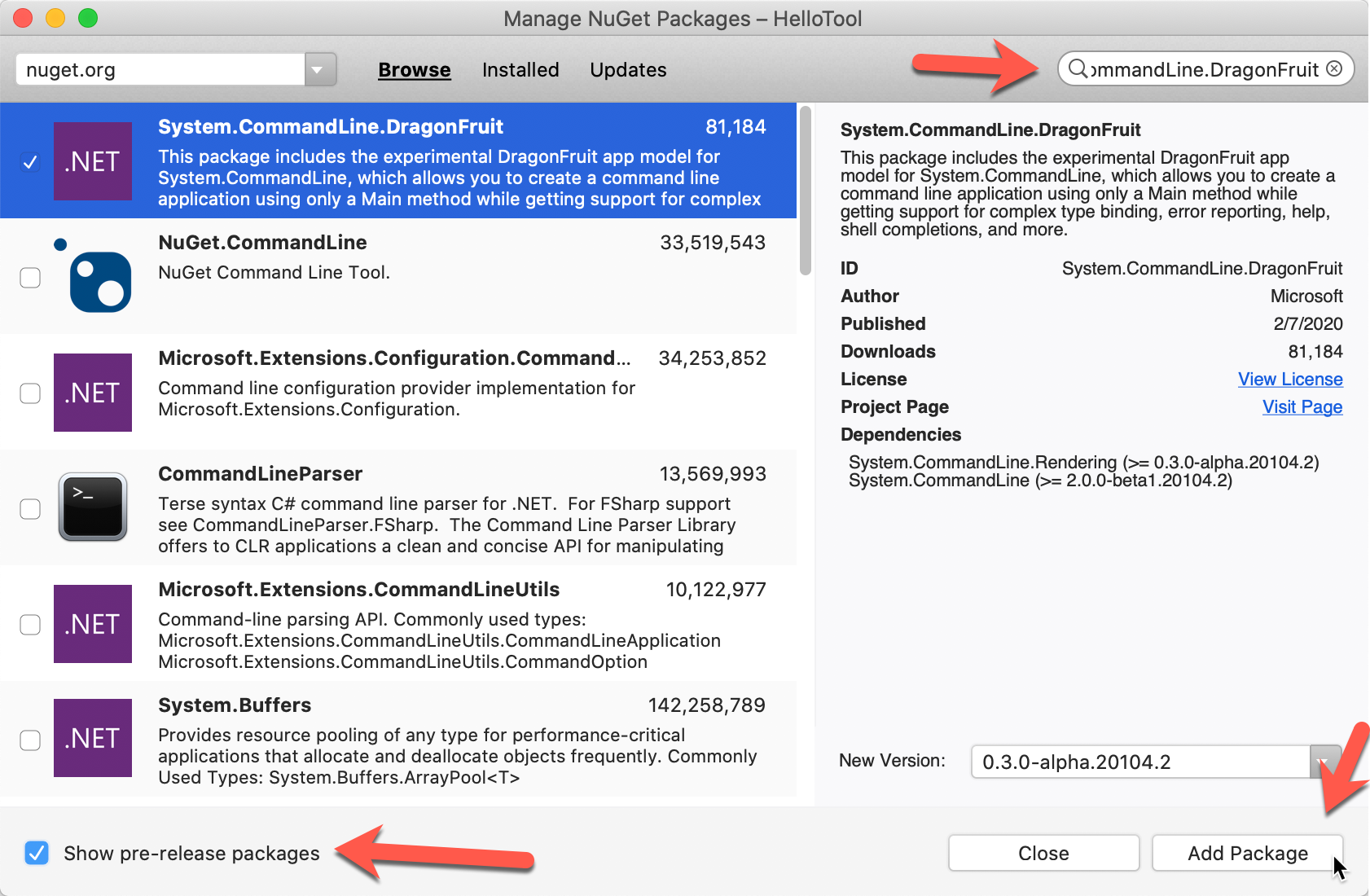Click the Add Package button

(1247, 853)
